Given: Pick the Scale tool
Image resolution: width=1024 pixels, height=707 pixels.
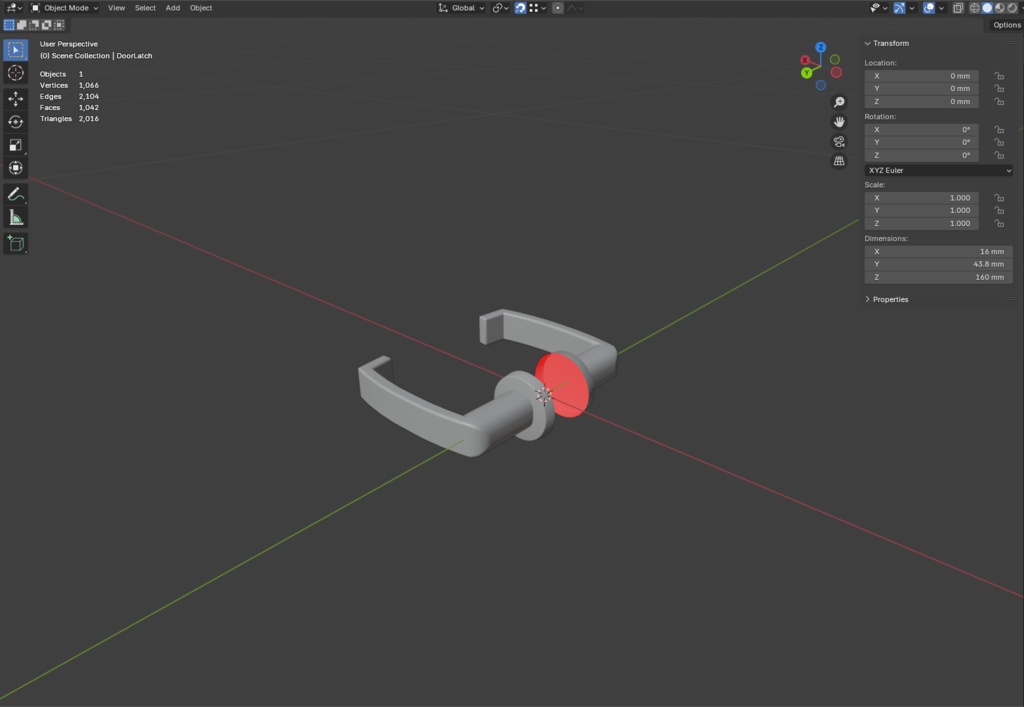Looking at the screenshot, I should click(x=16, y=145).
